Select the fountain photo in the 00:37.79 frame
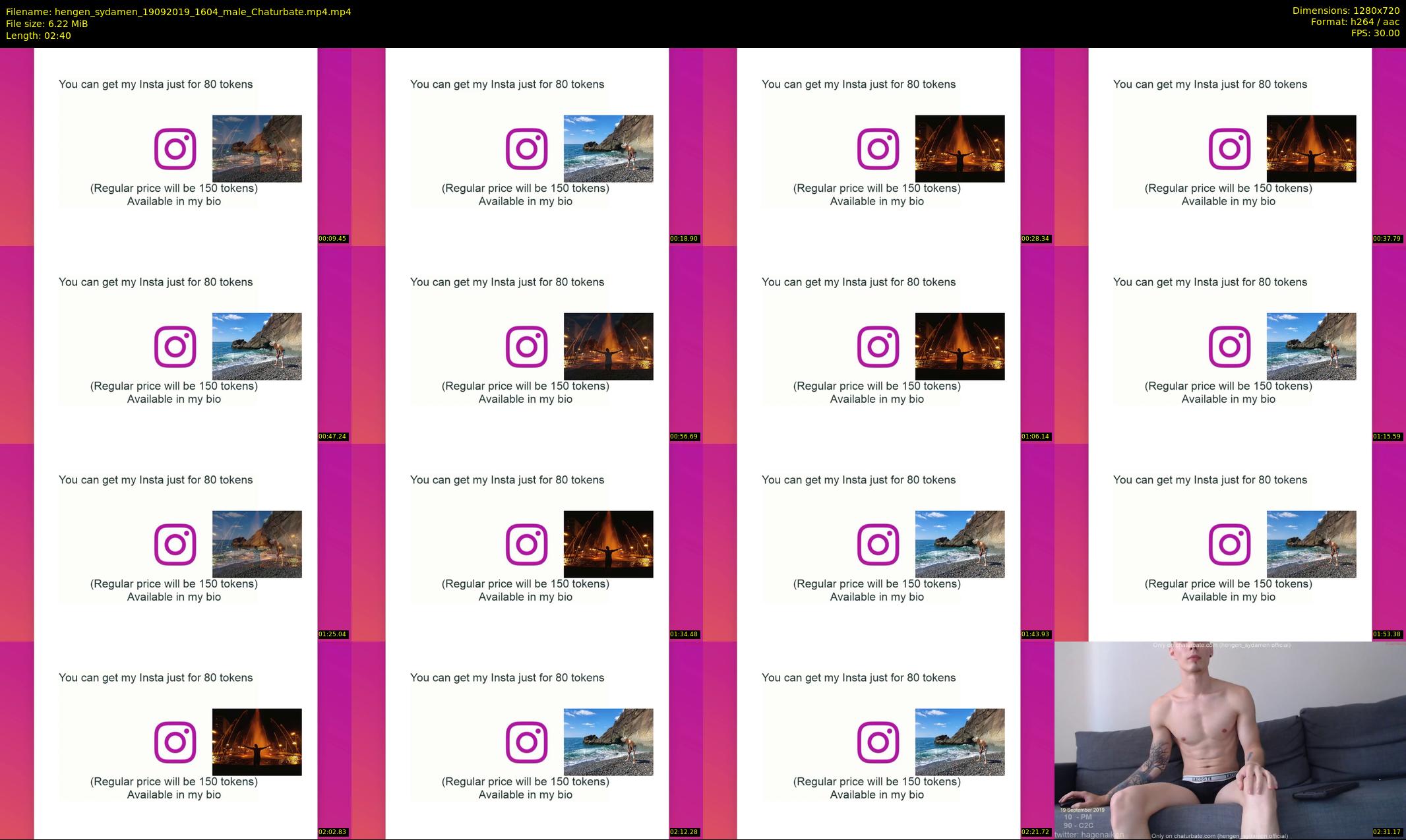1406x840 pixels. (x=1312, y=149)
